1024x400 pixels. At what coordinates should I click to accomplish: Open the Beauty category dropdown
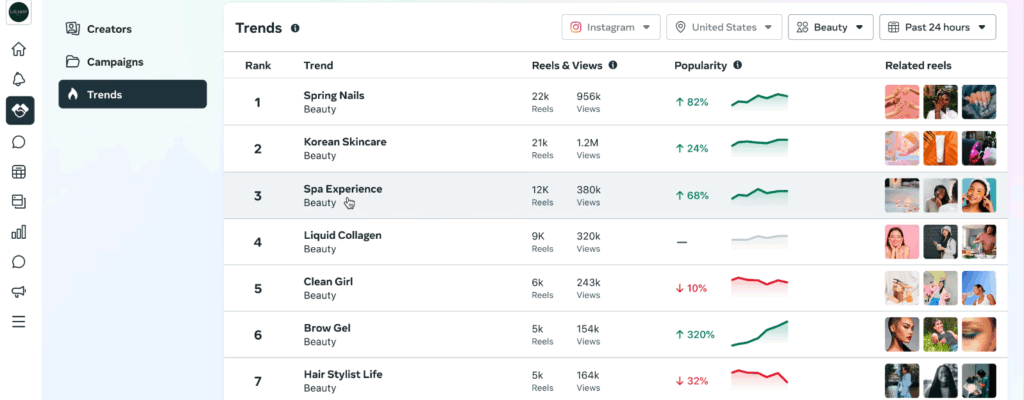[830, 27]
